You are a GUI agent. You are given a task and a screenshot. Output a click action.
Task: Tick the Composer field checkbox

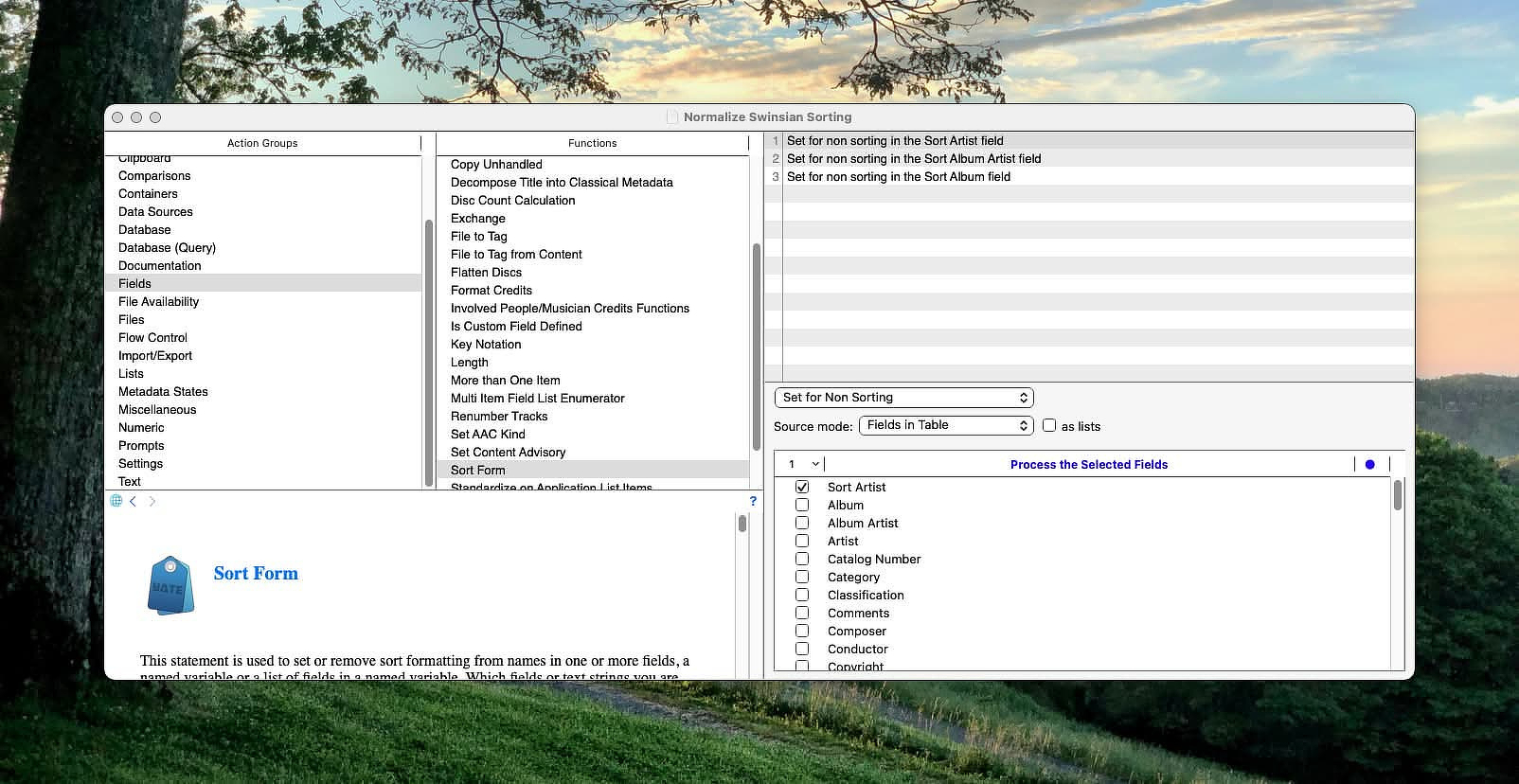click(802, 631)
